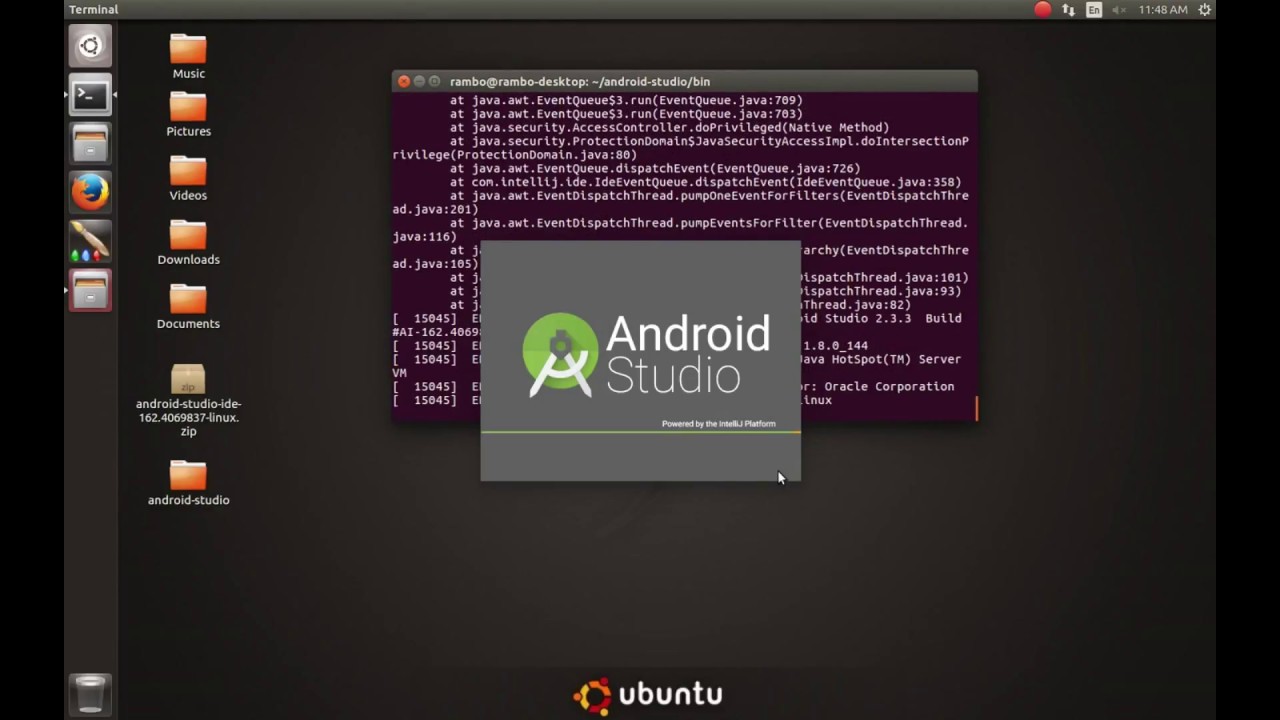Viewport: 1280px width, 720px height.
Task: Open the Pictures desktop folder
Action: point(188,114)
